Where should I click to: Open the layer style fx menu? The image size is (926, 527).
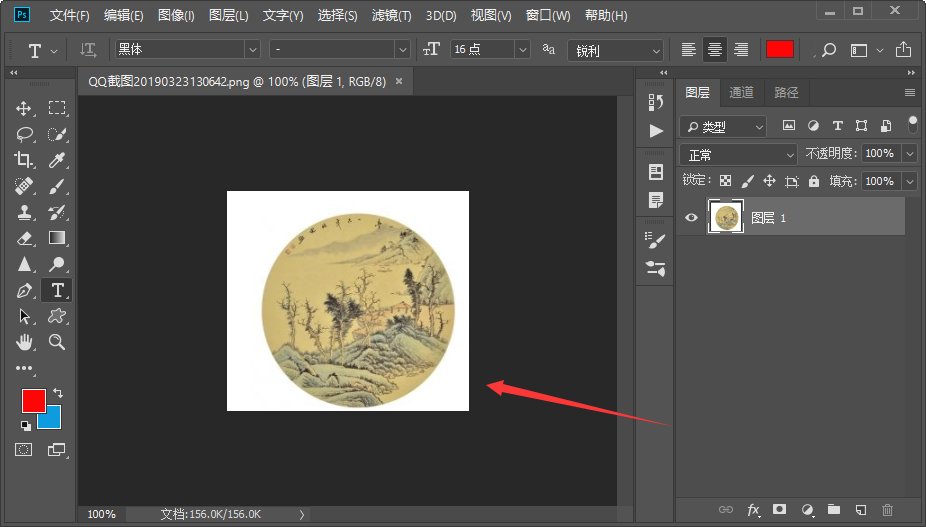(x=753, y=509)
